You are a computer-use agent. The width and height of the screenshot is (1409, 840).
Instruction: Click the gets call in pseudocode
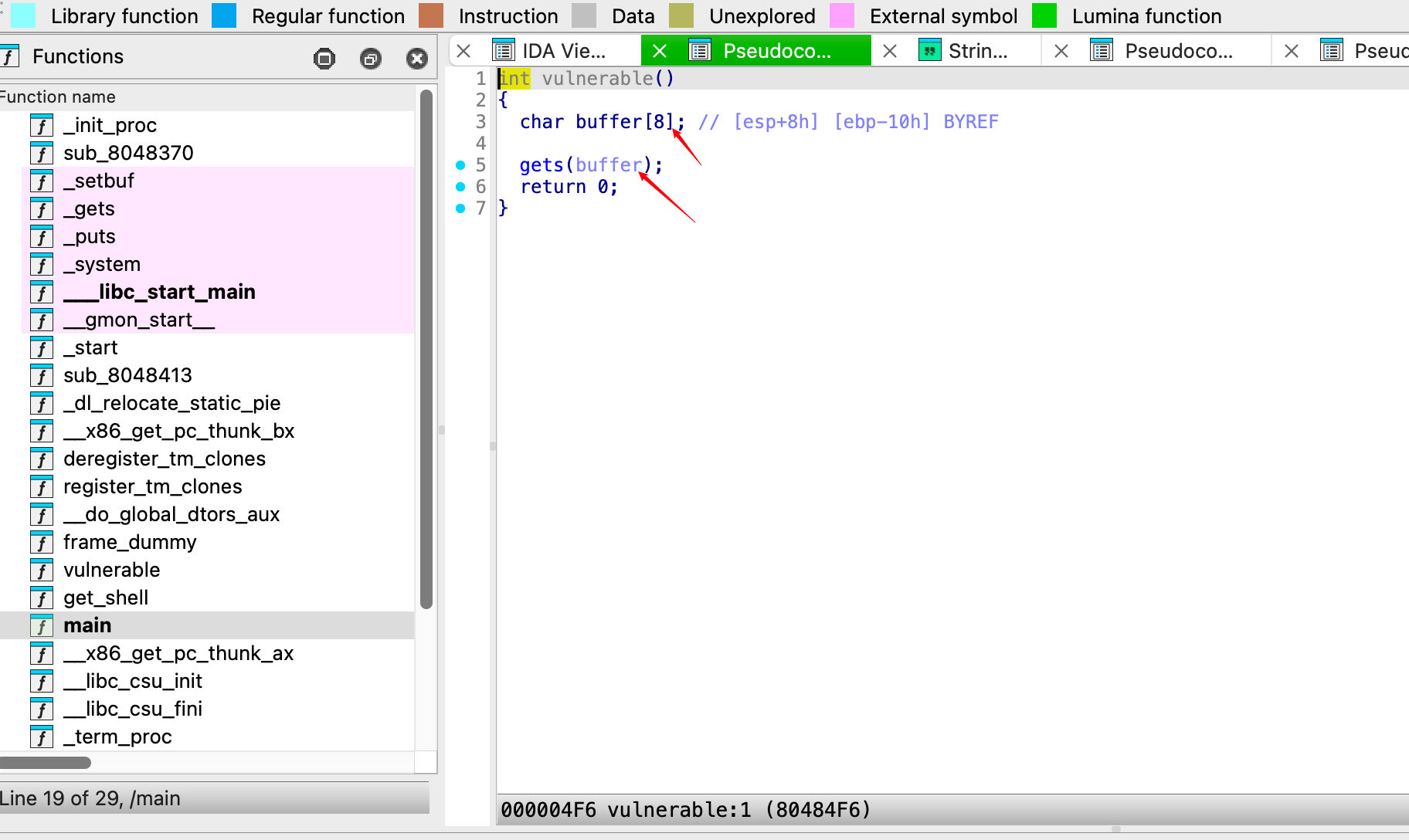[542, 165]
